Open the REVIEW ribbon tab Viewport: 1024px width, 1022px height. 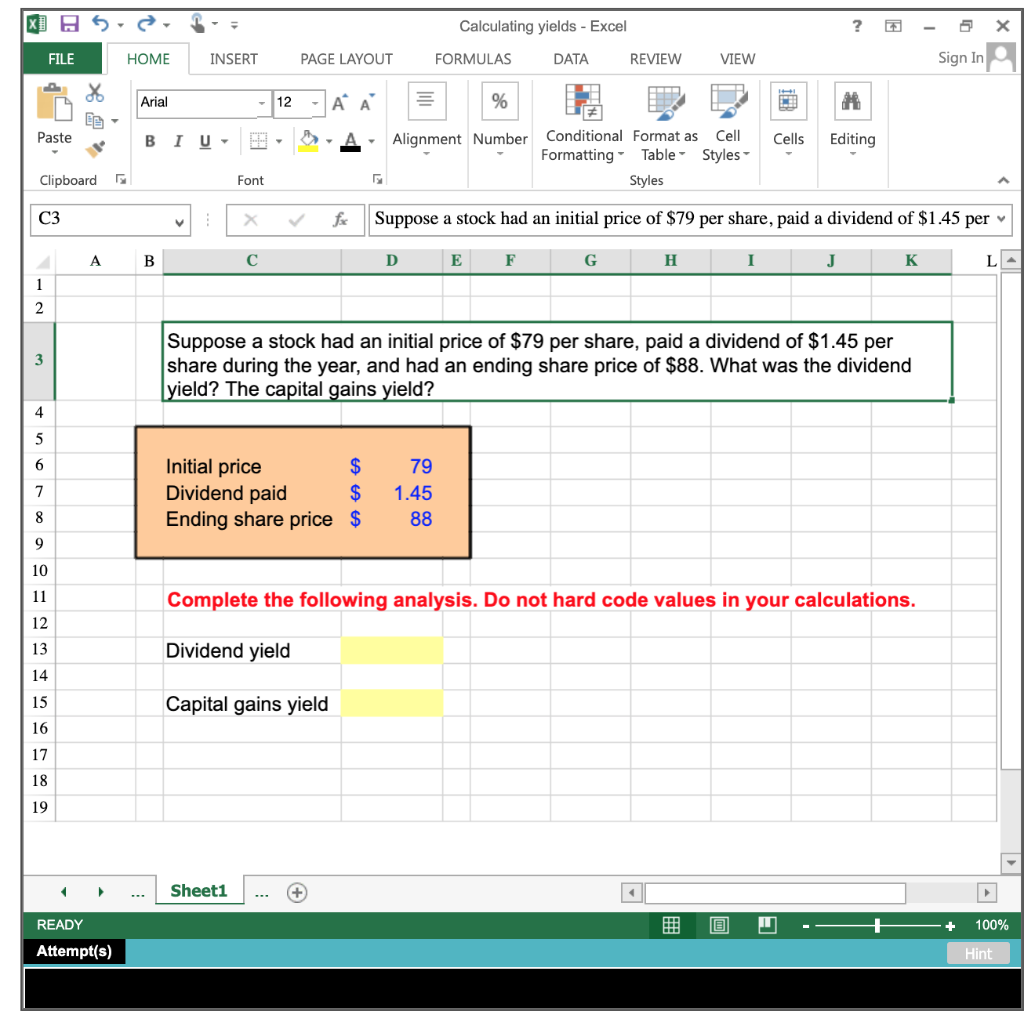[x=655, y=59]
